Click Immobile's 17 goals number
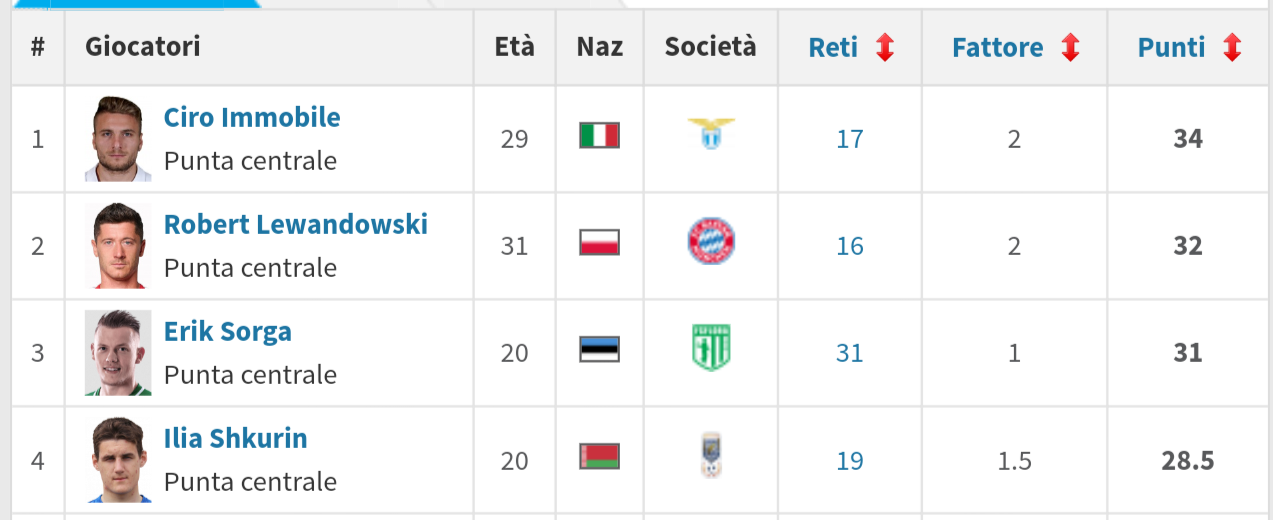Screen dimensions: 1273x520 coord(849,139)
